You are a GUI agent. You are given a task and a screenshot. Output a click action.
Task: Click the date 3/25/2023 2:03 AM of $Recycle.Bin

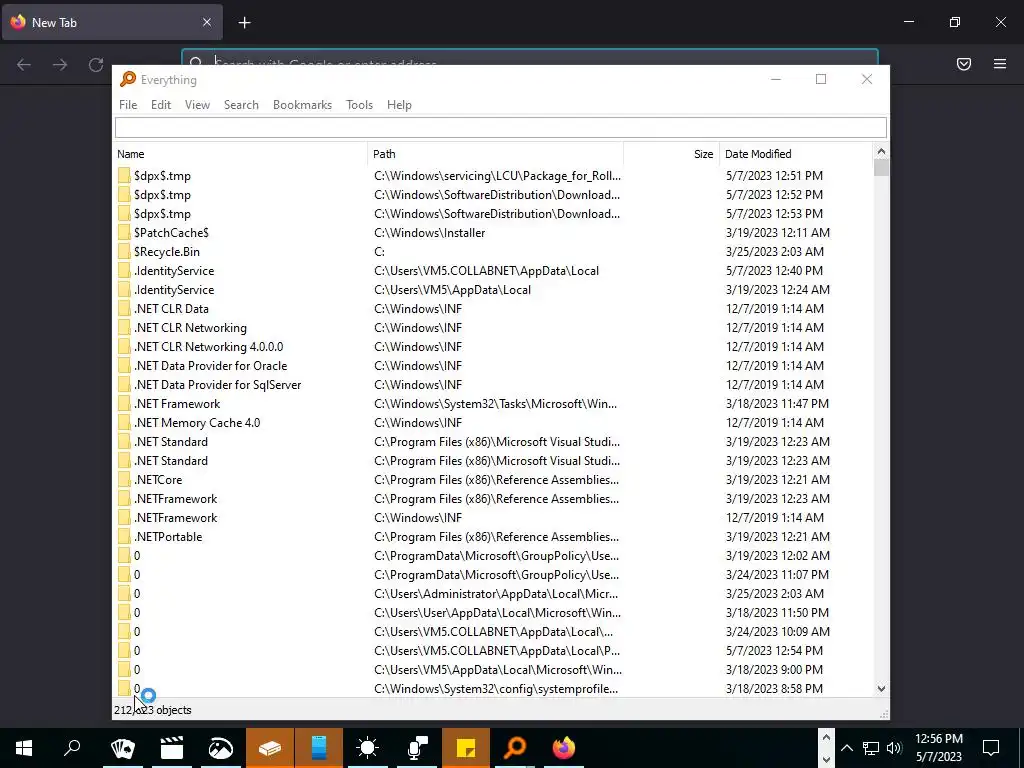pos(775,251)
